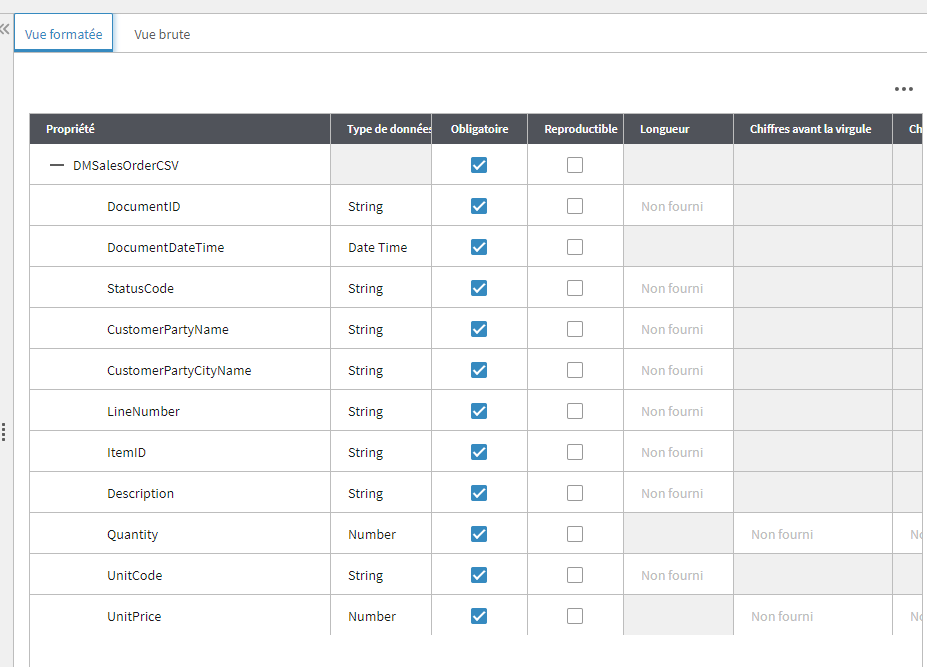Check Reproductible for Description
The width and height of the screenshot is (927, 667).
pyautogui.click(x=575, y=493)
